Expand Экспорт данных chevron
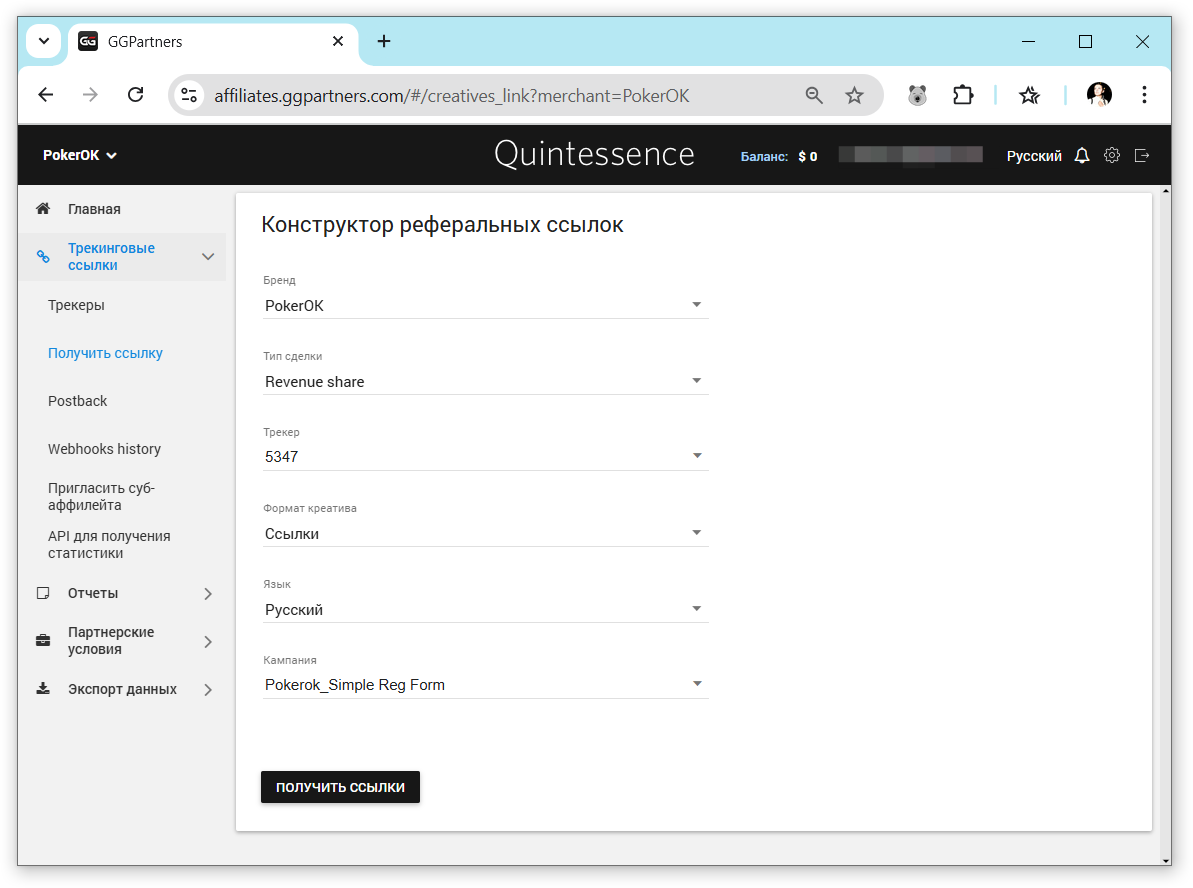1193x888 pixels. click(208, 689)
